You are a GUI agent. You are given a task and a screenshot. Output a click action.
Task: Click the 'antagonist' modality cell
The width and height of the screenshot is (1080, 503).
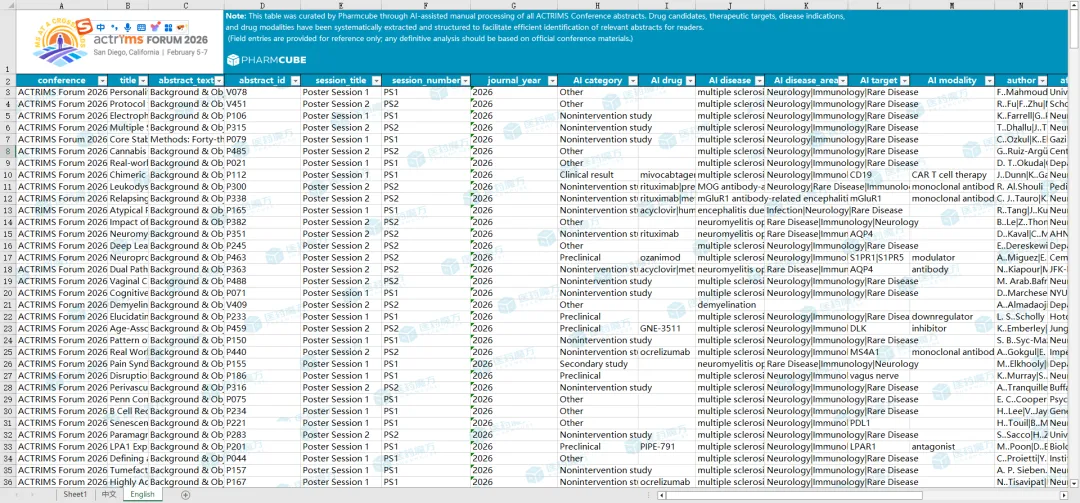(x=952, y=446)
